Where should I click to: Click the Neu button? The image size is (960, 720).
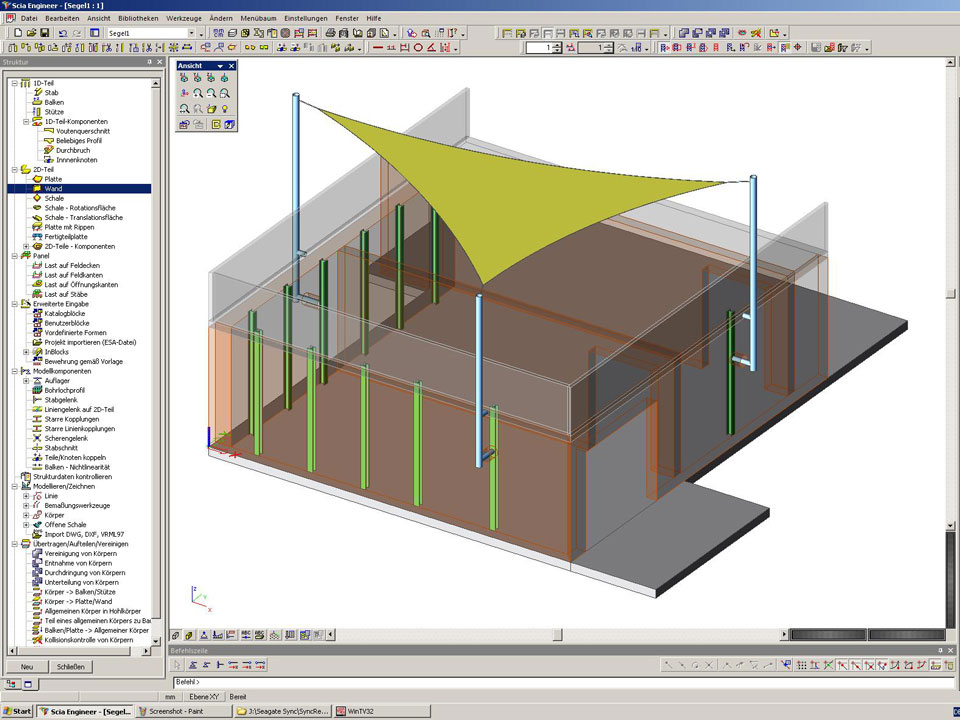point(27,667)
